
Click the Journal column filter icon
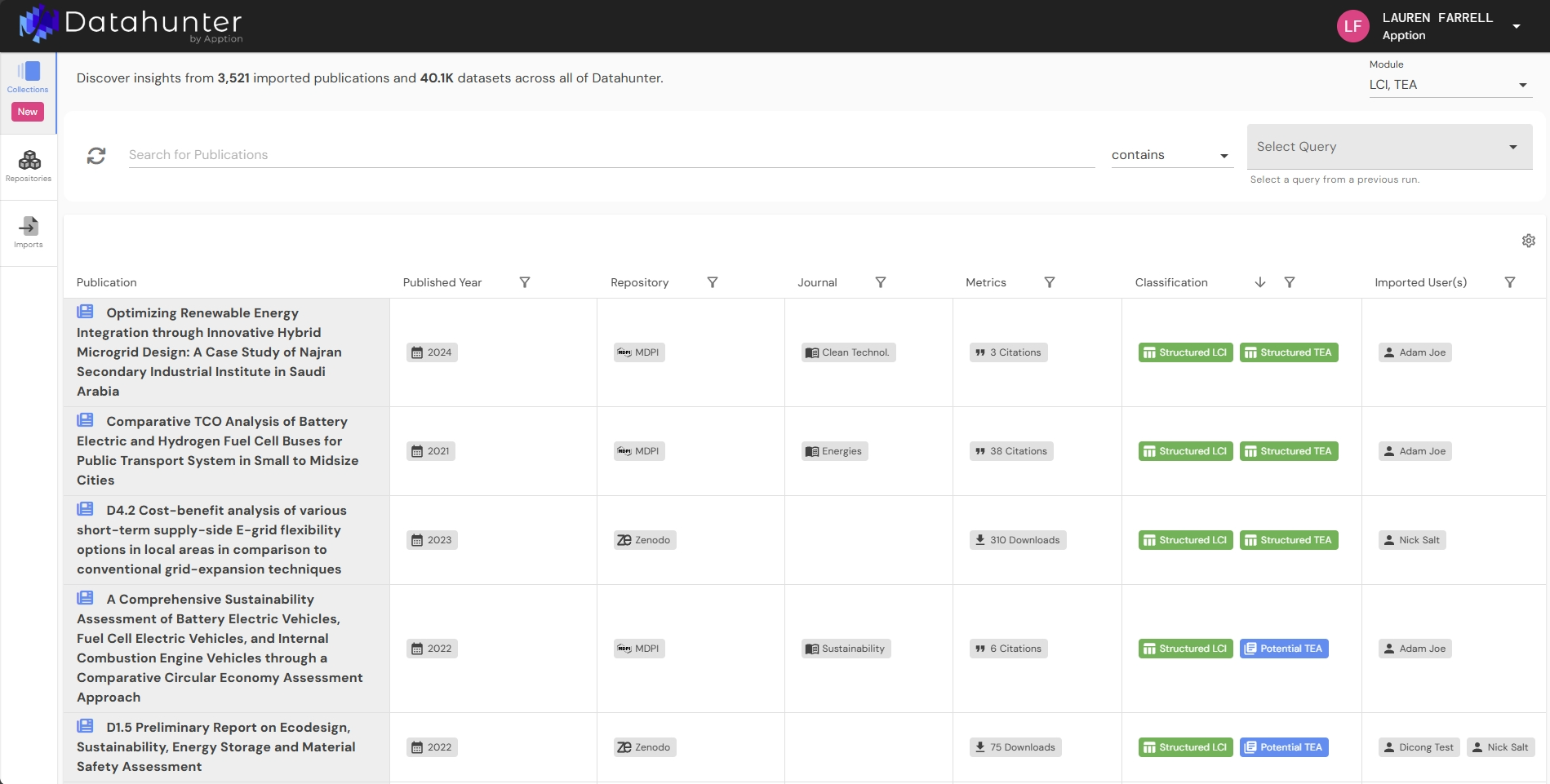(880, 282)
